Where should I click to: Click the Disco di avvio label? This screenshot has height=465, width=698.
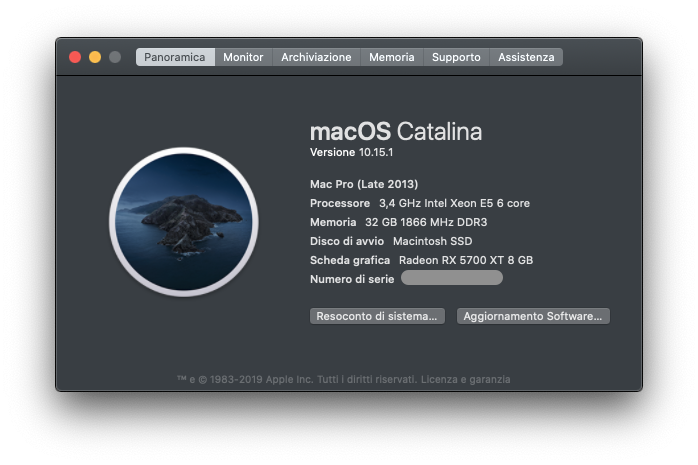347,241
